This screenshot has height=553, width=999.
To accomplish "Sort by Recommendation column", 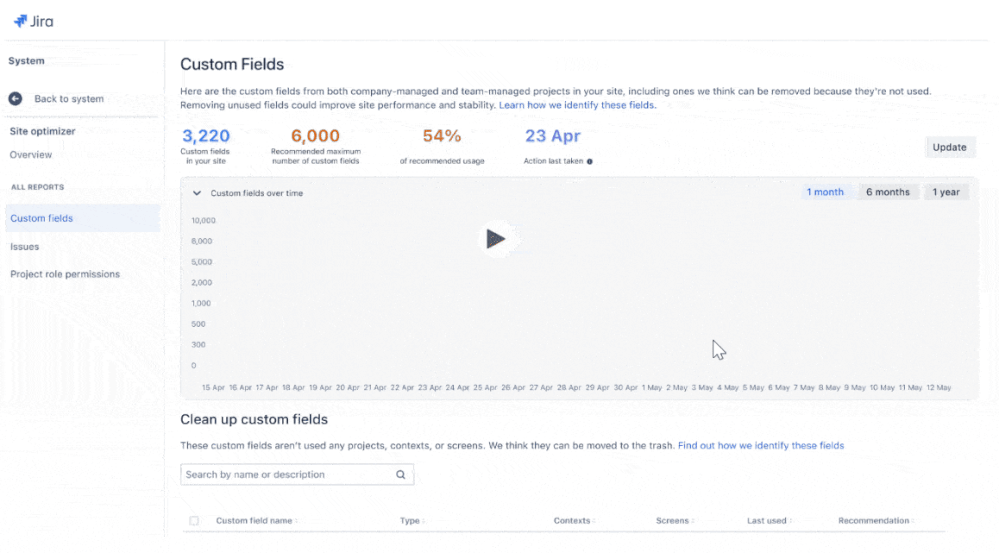I will point(875,521).
